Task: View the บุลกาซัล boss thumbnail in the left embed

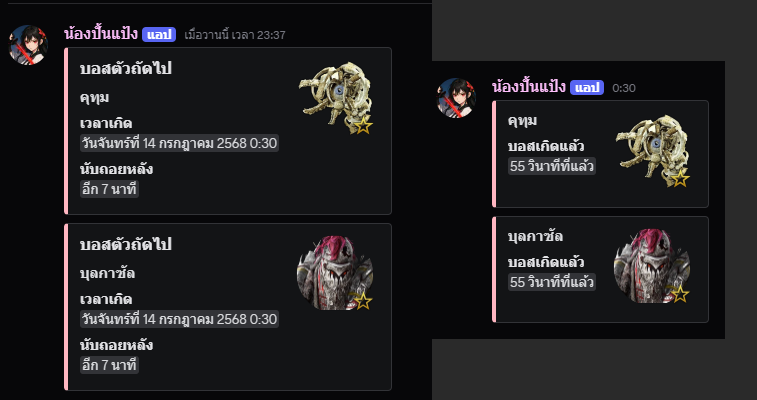Action: coord(335,273)
